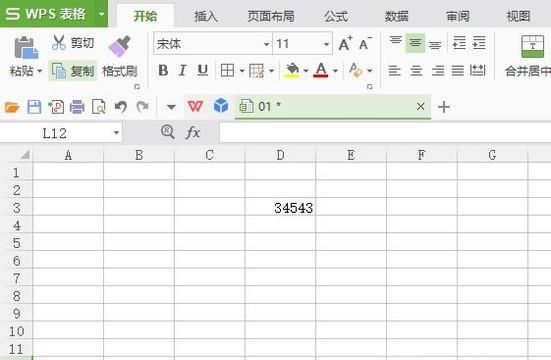551x360 pixels.
Task: Toggle middle vertical alignment
Action: [x=415, y=43]
